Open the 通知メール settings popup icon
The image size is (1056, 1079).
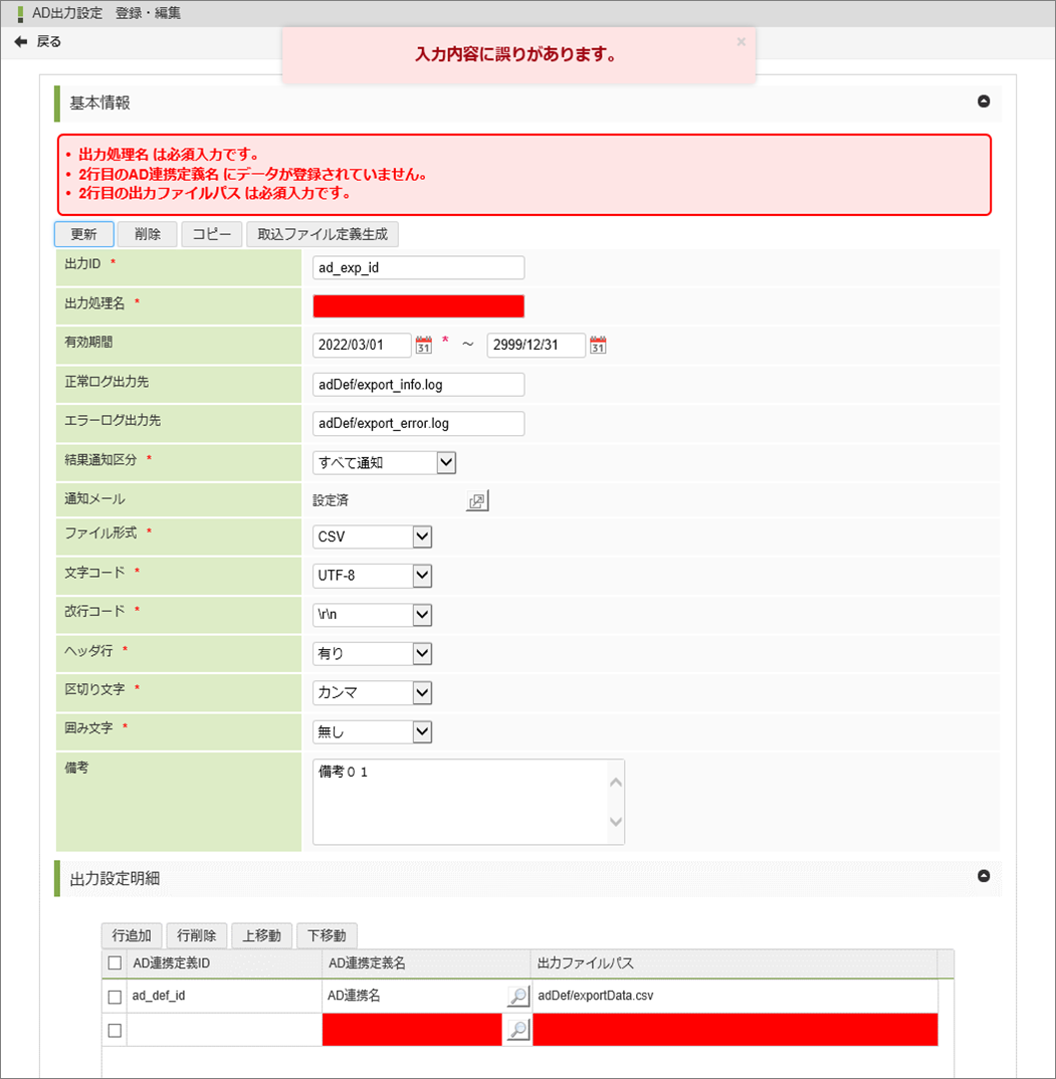(x=477, y=501)
